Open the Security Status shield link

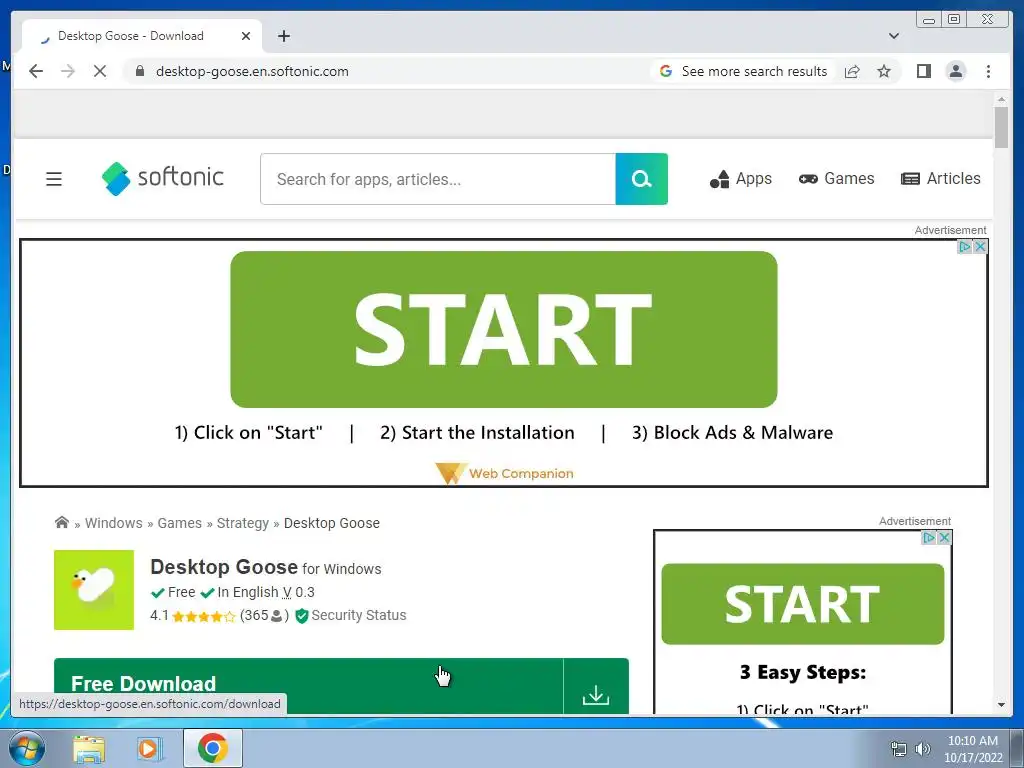[351, 615]
